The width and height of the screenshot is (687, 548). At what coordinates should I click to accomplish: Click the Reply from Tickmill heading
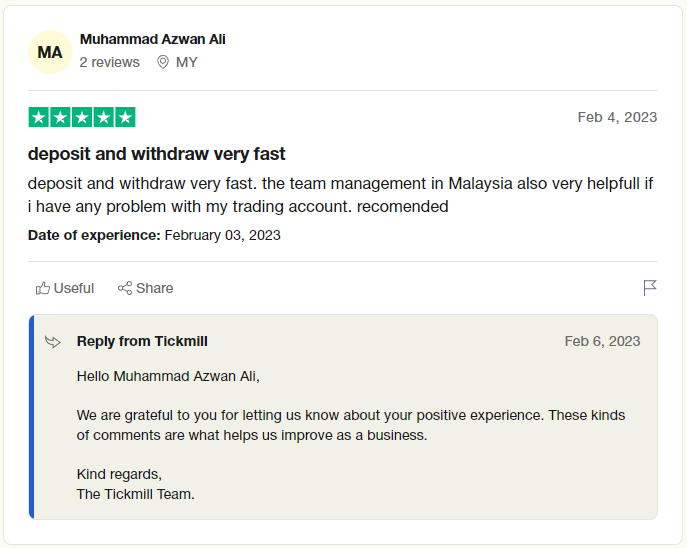pos(142,341)
